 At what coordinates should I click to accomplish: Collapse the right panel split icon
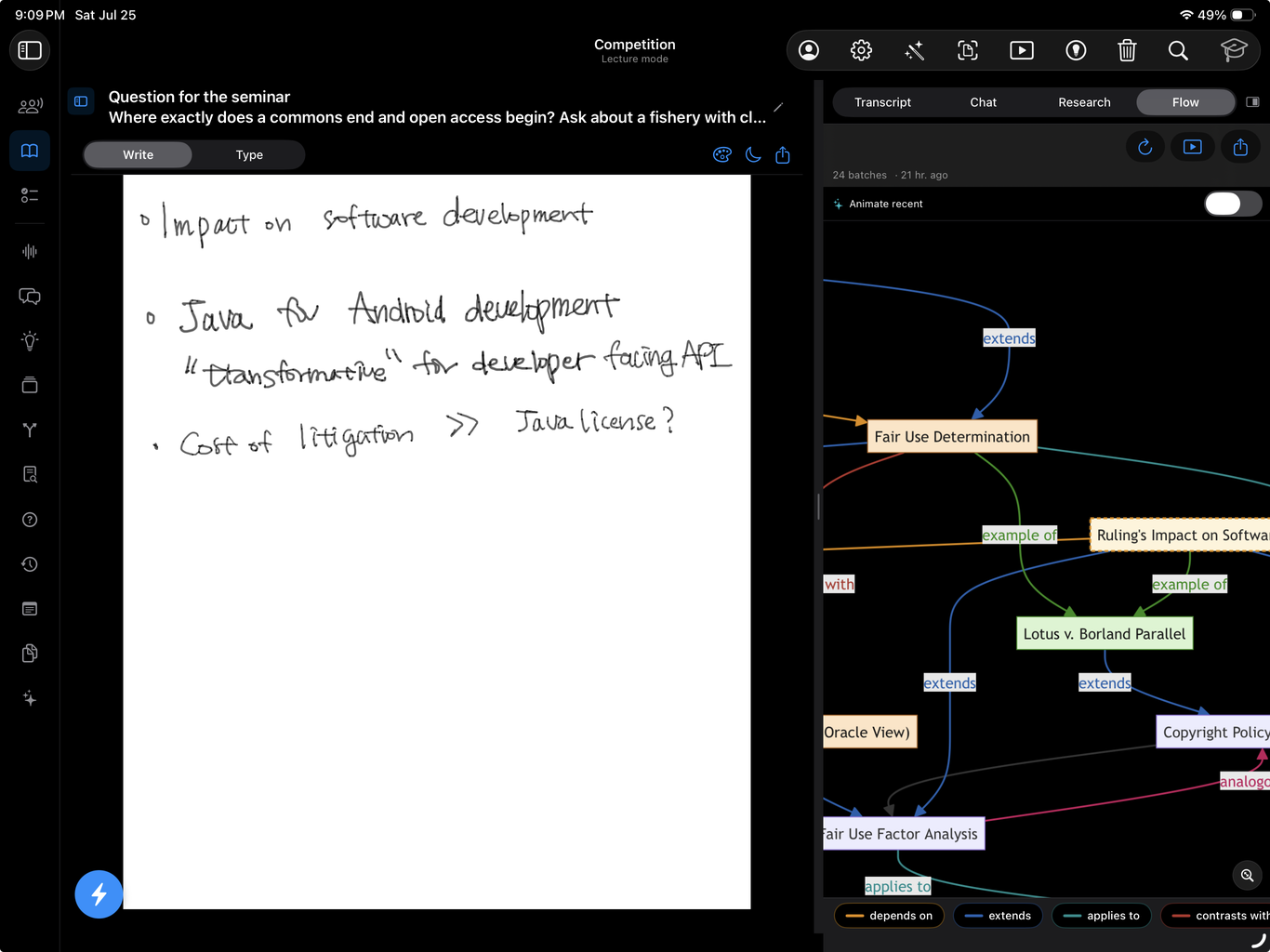(1253, 102)
